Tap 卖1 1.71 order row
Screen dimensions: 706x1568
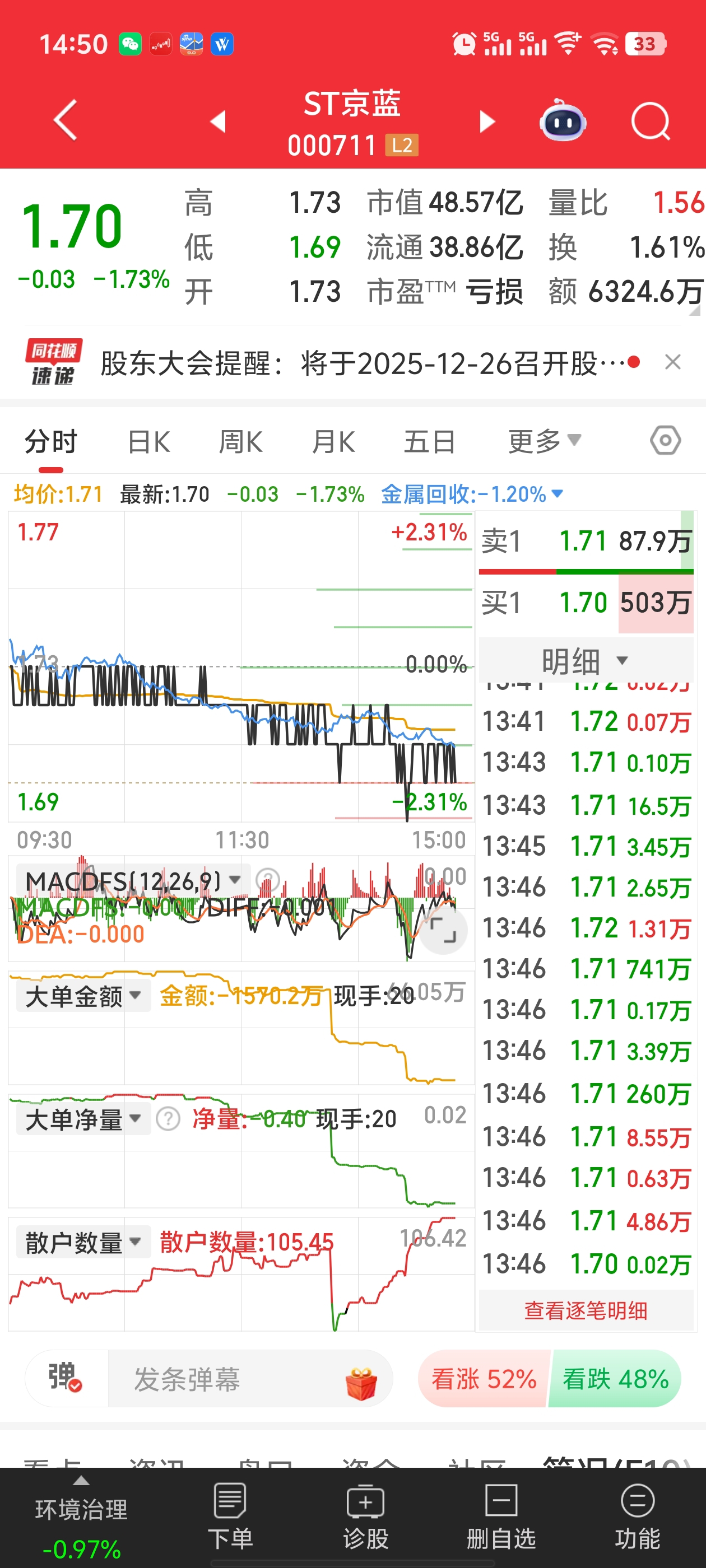pos(586,540)
